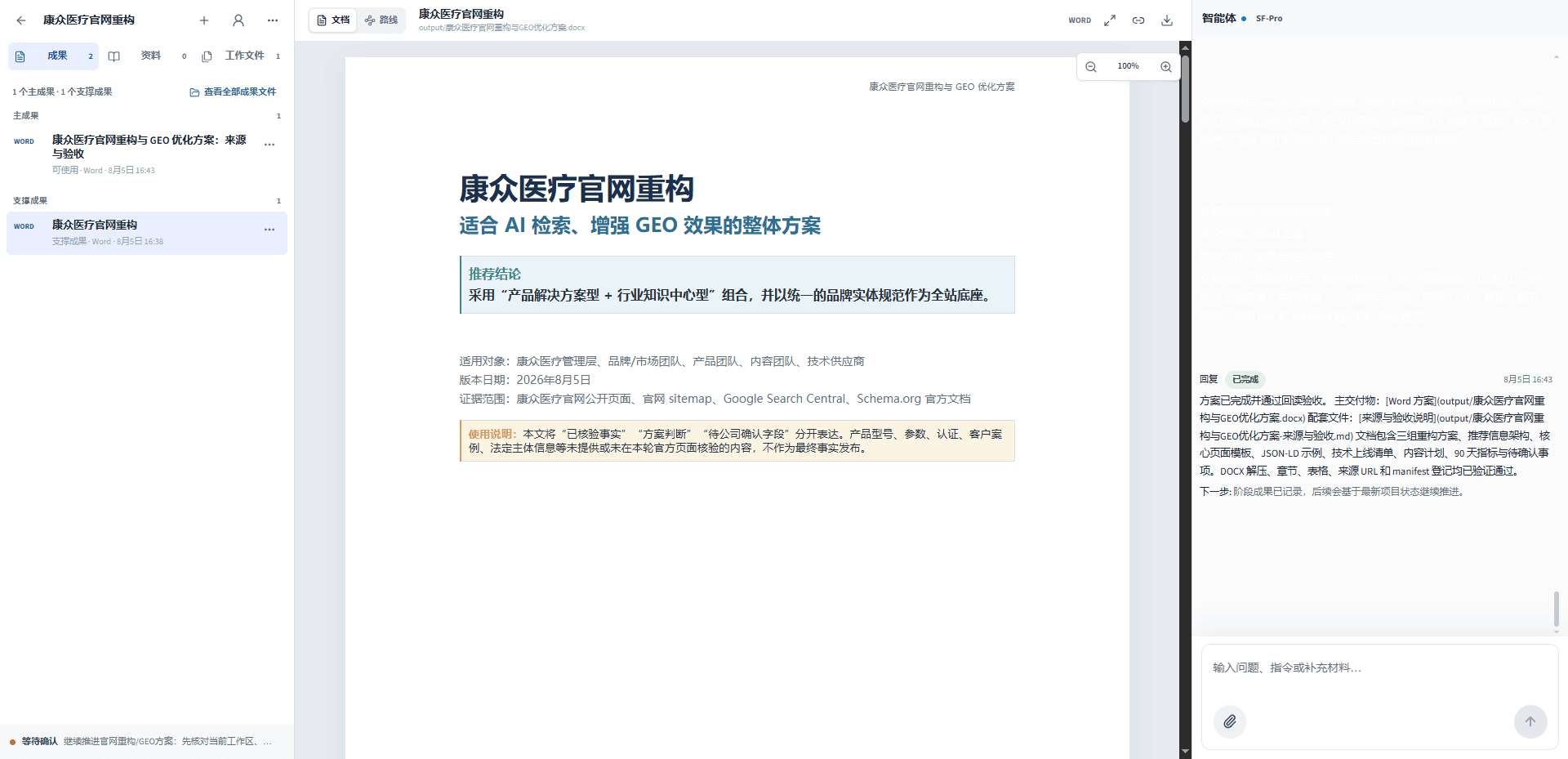
Task: Switch to 路线 view
Action: [381, 20]
